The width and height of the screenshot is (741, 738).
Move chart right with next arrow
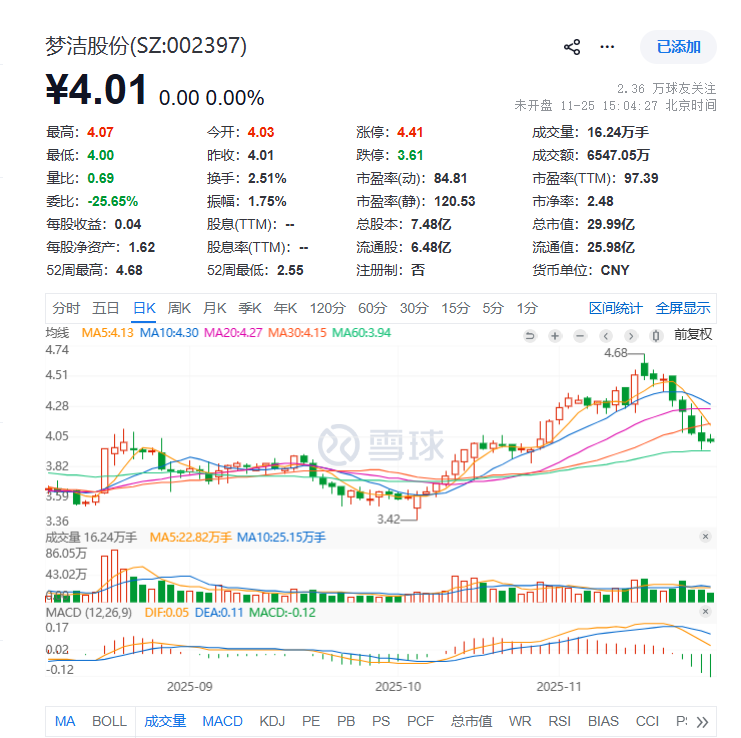click(630, 335)
